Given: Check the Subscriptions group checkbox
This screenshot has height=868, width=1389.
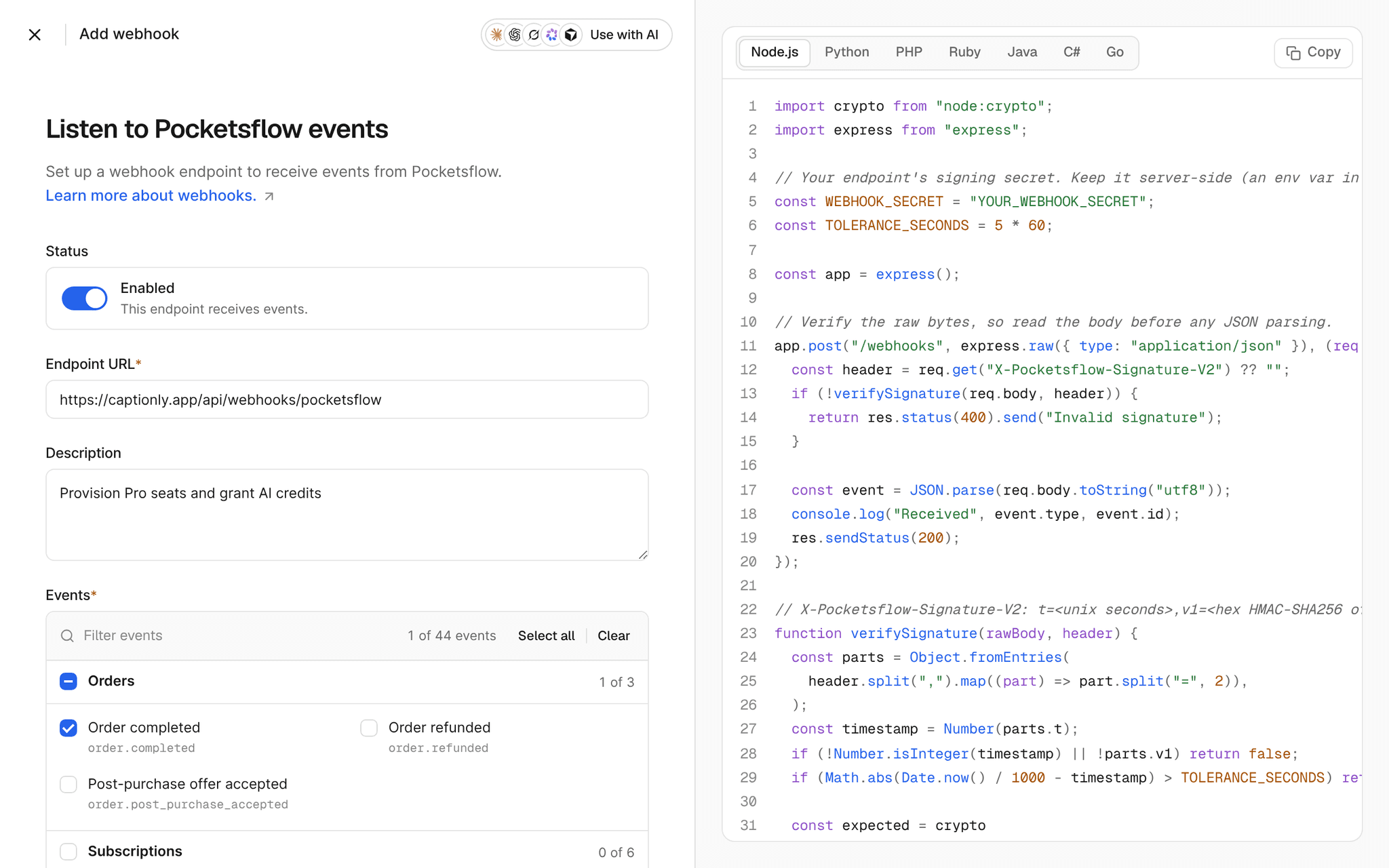Looking at the screenshot, I should click(69, 852).
